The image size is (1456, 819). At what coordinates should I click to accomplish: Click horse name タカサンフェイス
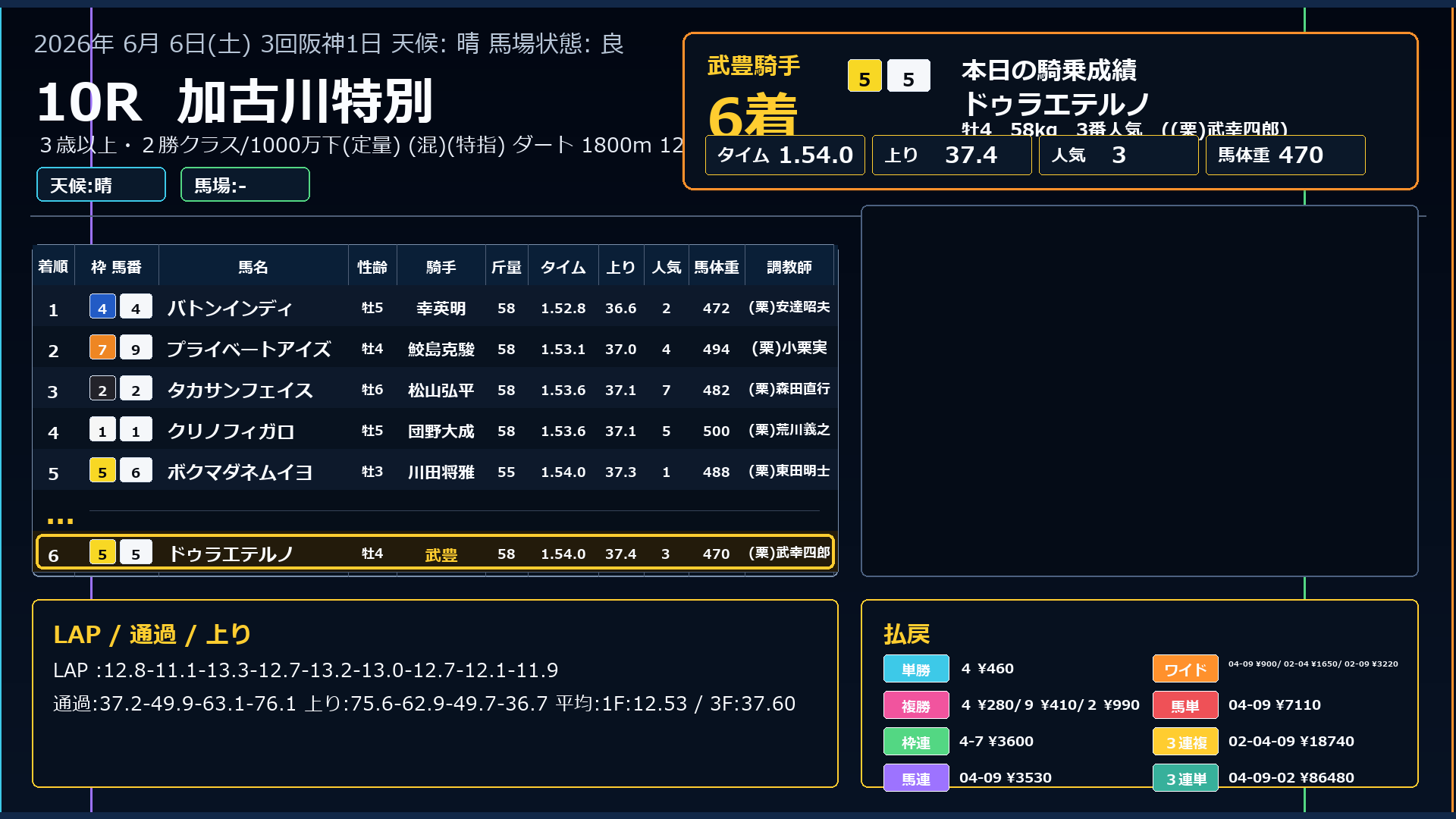pyautogui.click(x=240, y=390)
